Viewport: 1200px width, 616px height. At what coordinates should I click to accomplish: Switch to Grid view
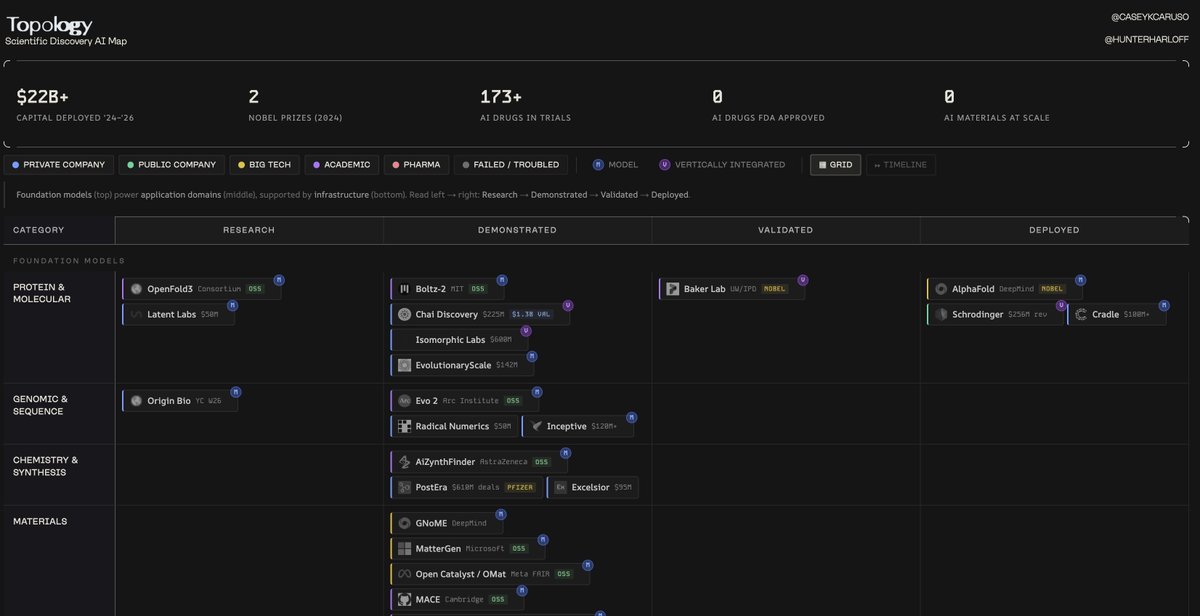pos(835,165)
